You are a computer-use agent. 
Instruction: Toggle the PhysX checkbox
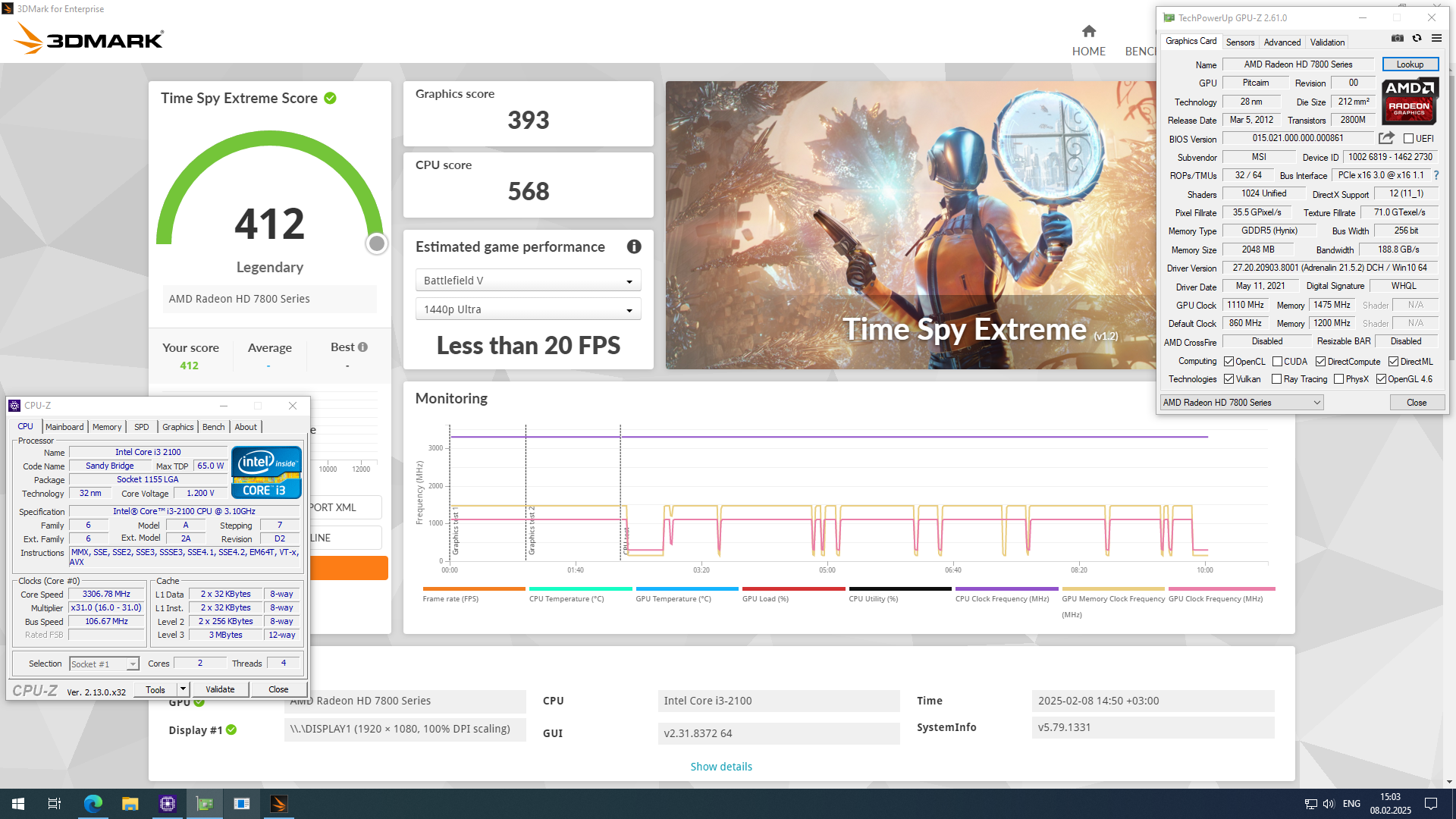[x=1338, y=379]
